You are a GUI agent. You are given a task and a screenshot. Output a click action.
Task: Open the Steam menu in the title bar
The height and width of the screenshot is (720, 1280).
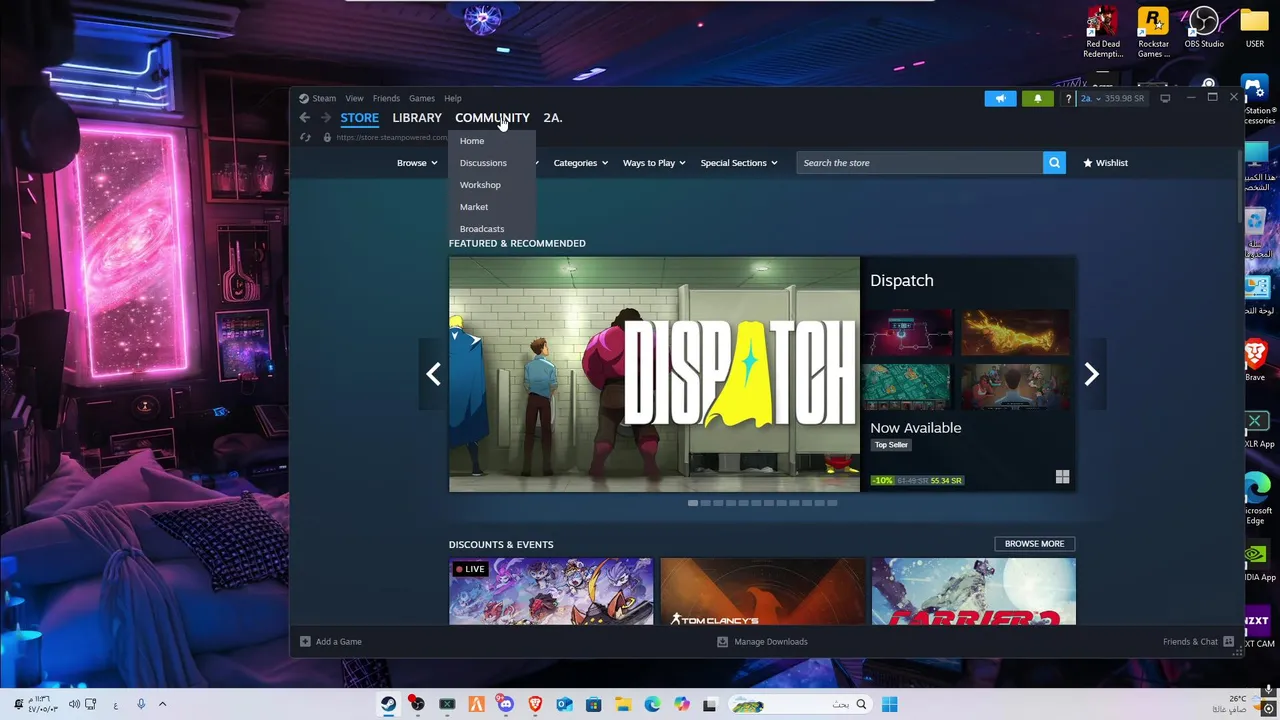point(324,98)
